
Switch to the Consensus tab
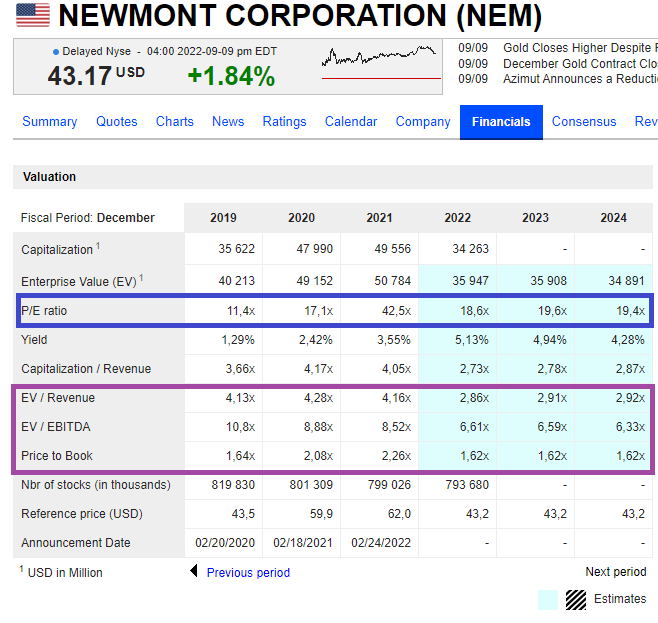[x=584, y=122]
